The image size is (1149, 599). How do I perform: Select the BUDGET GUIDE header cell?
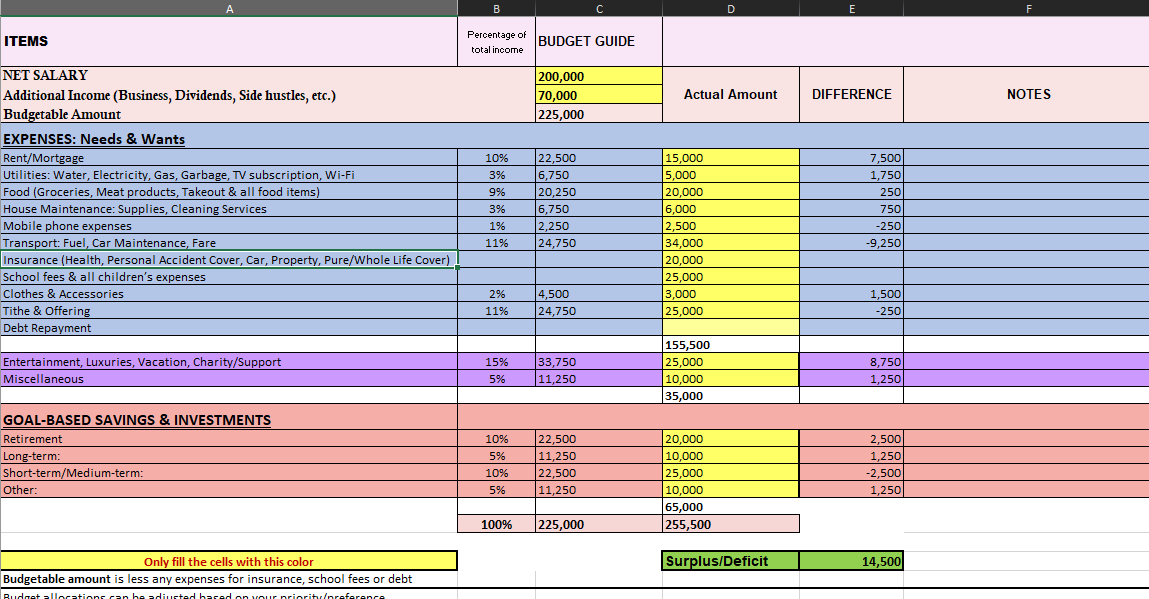point(599,41)
